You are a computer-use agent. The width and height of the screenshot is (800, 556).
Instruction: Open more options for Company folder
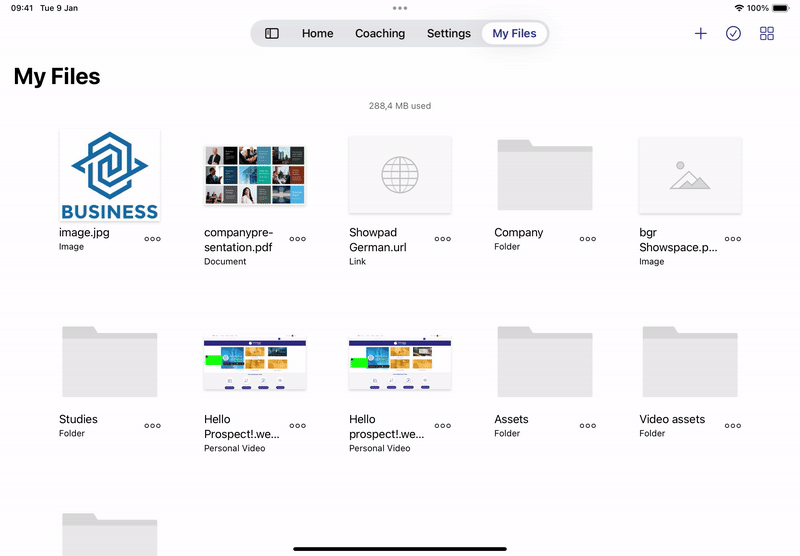point(588,239)
